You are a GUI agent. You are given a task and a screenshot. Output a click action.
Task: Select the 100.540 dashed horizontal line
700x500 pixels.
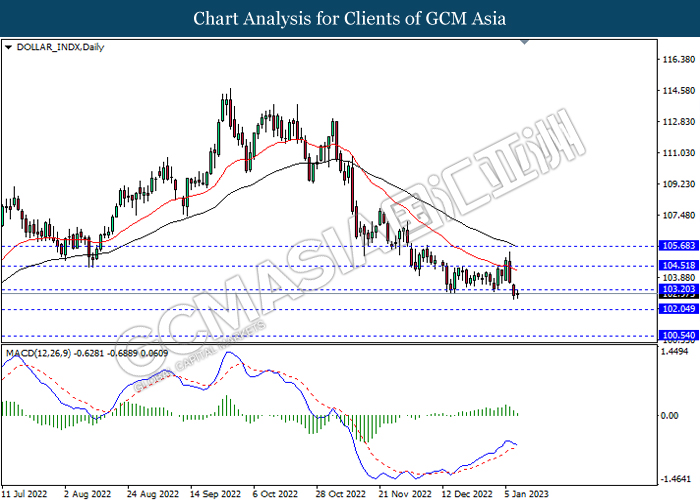pos(329,336)
